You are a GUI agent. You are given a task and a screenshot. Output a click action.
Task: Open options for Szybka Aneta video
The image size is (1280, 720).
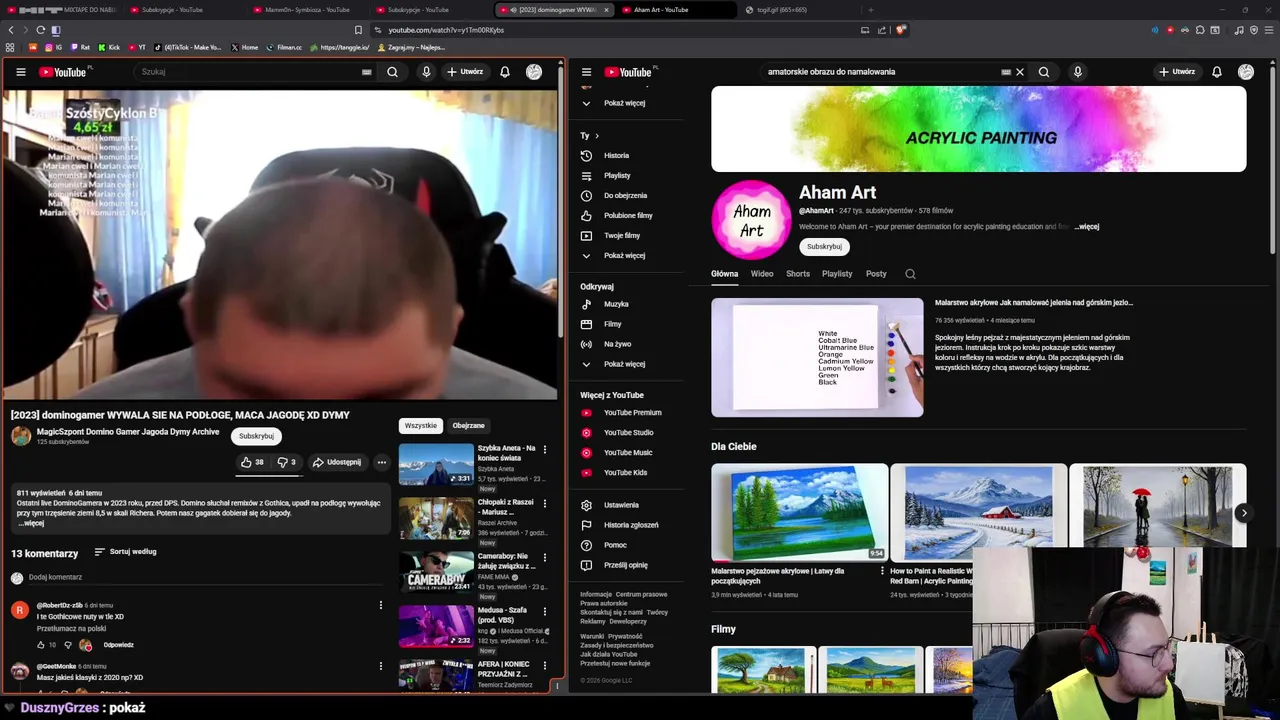point(545,450)
